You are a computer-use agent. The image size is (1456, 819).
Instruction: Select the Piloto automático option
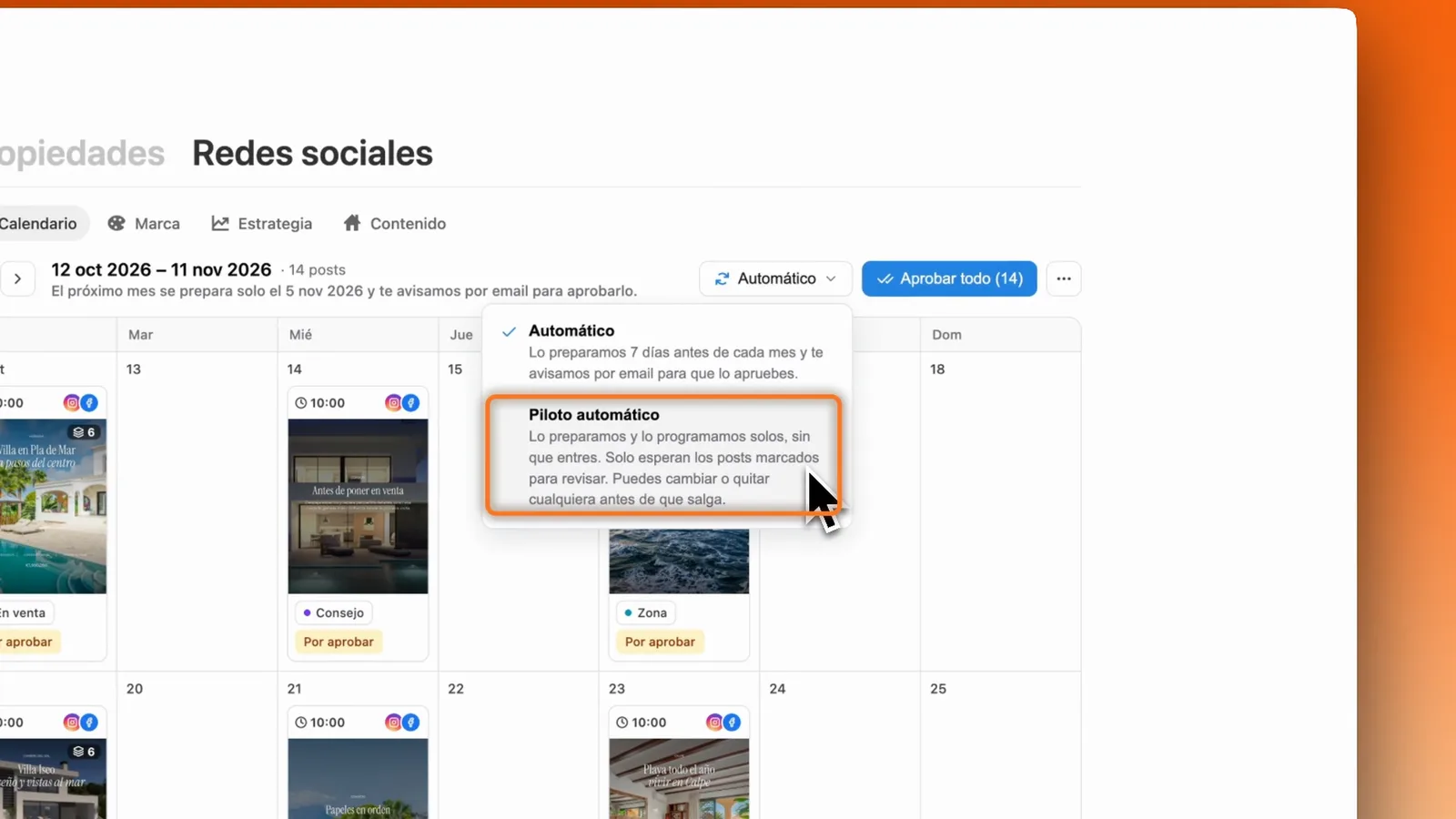click(x=663, y=456)
